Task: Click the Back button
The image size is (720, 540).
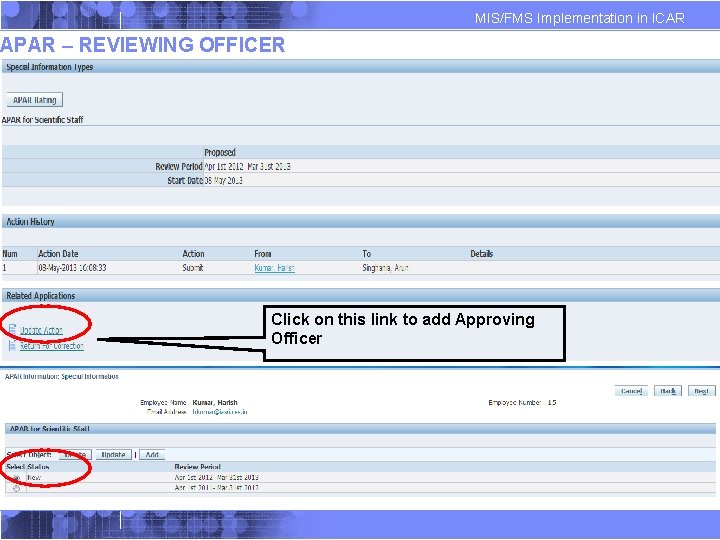Action: pos(668,391)
